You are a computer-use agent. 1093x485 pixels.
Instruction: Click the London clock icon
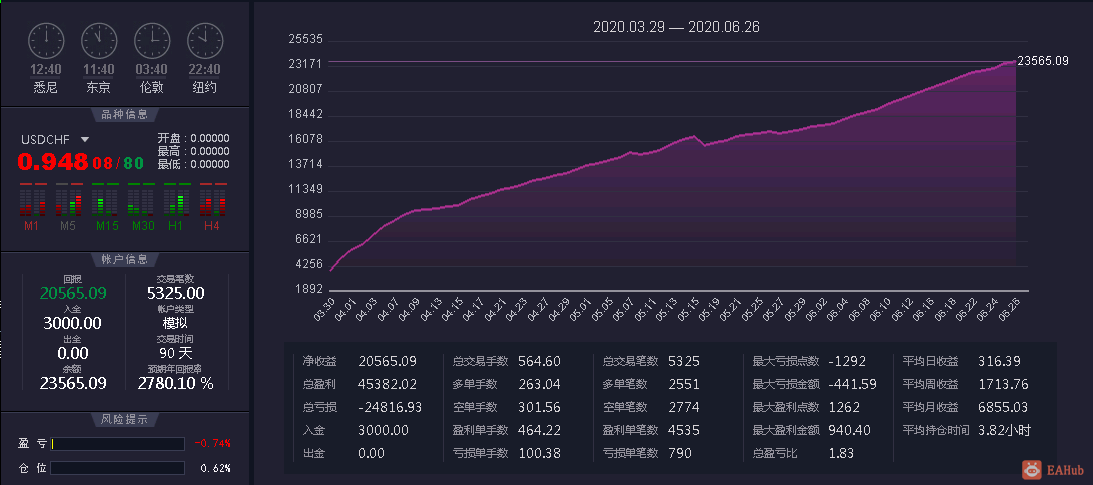click(152, 41)
